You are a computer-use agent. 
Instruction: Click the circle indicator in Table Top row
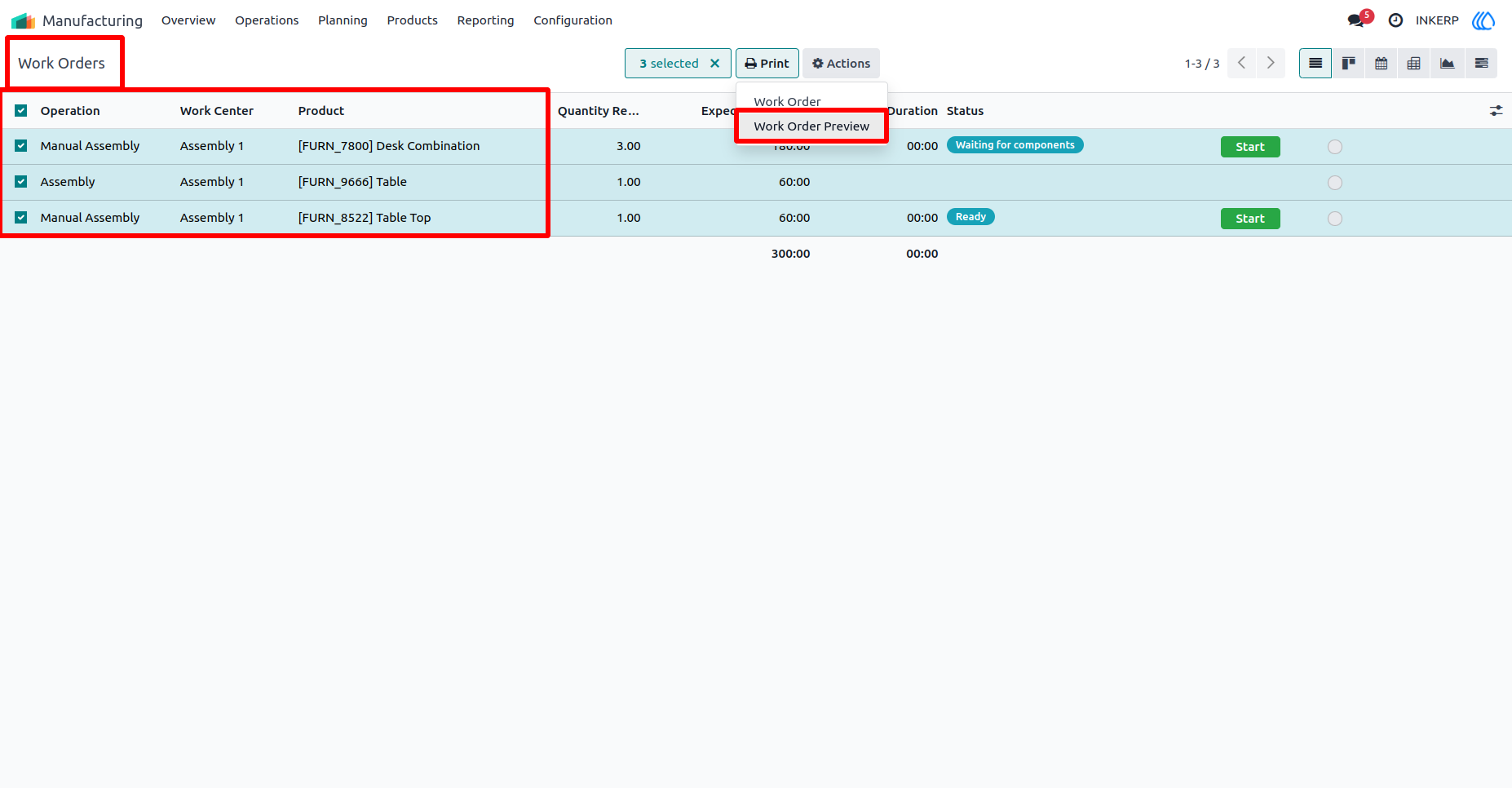pyautogui.click(x=1335, y=219)
